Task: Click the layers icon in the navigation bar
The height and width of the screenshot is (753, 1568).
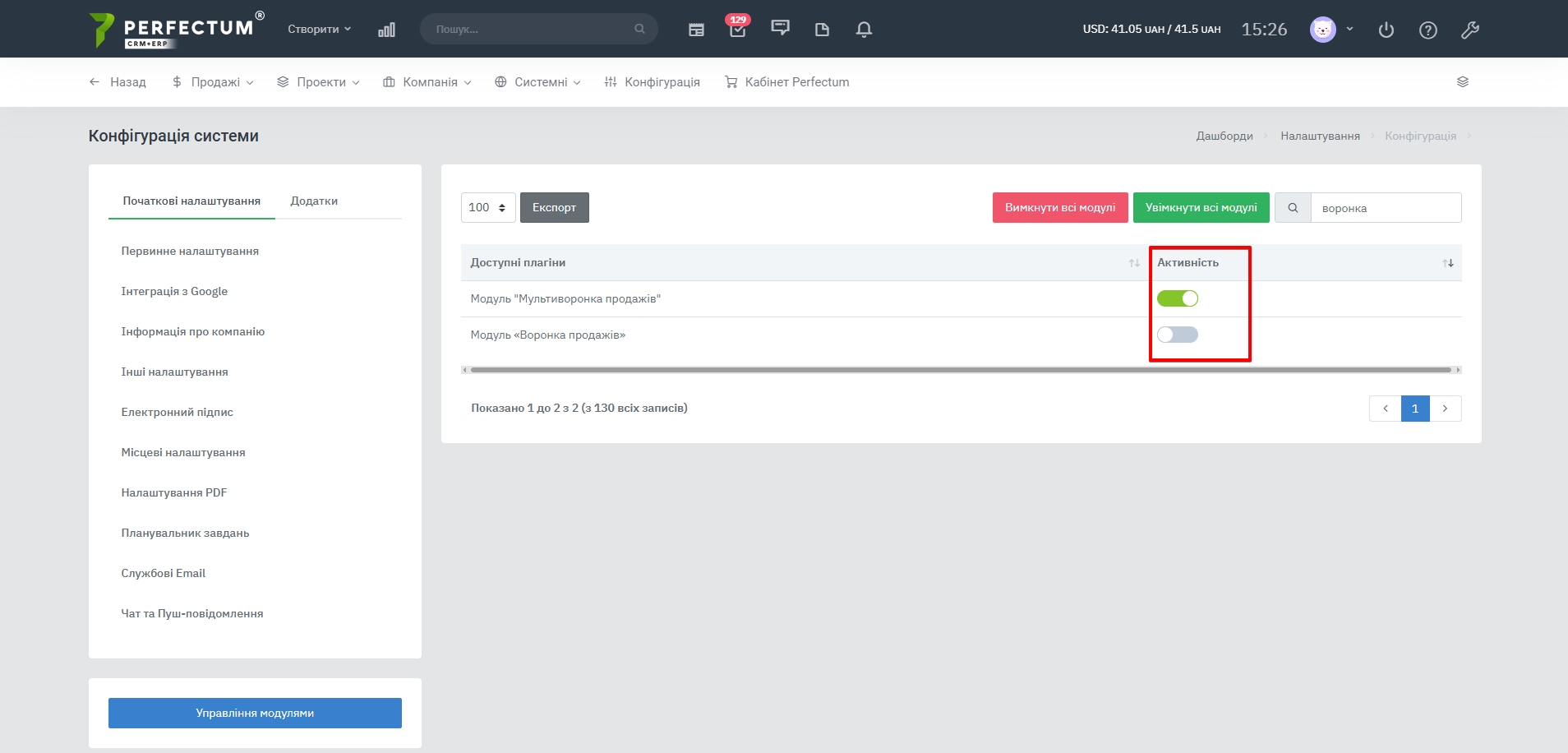Action: [x=1462, y=82]
